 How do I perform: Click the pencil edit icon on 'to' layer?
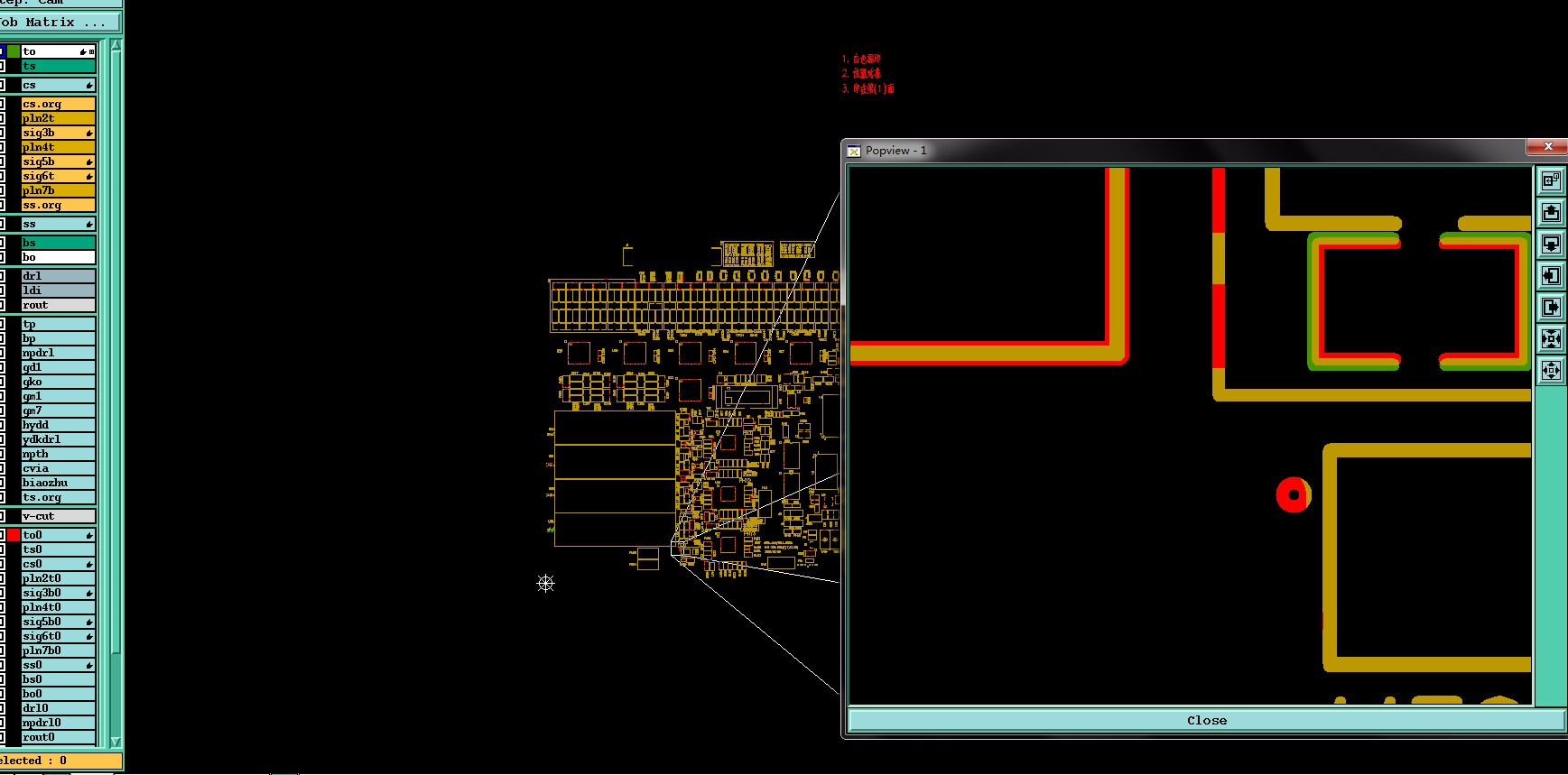point(83,52)
